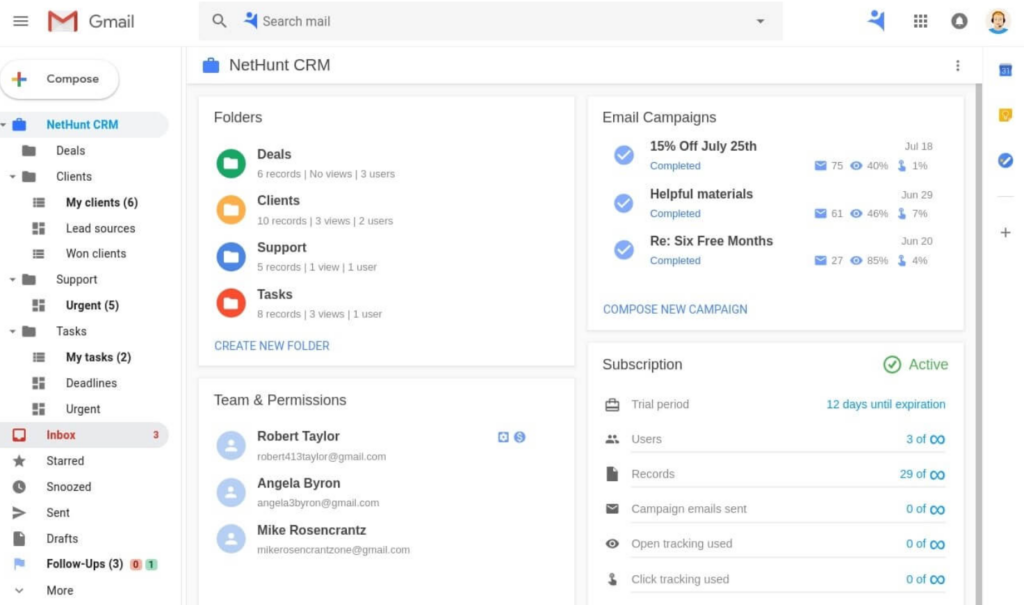This screenshot has width=1024, height=605.
Task: Open Lead sources view
Action: [100, 228]
